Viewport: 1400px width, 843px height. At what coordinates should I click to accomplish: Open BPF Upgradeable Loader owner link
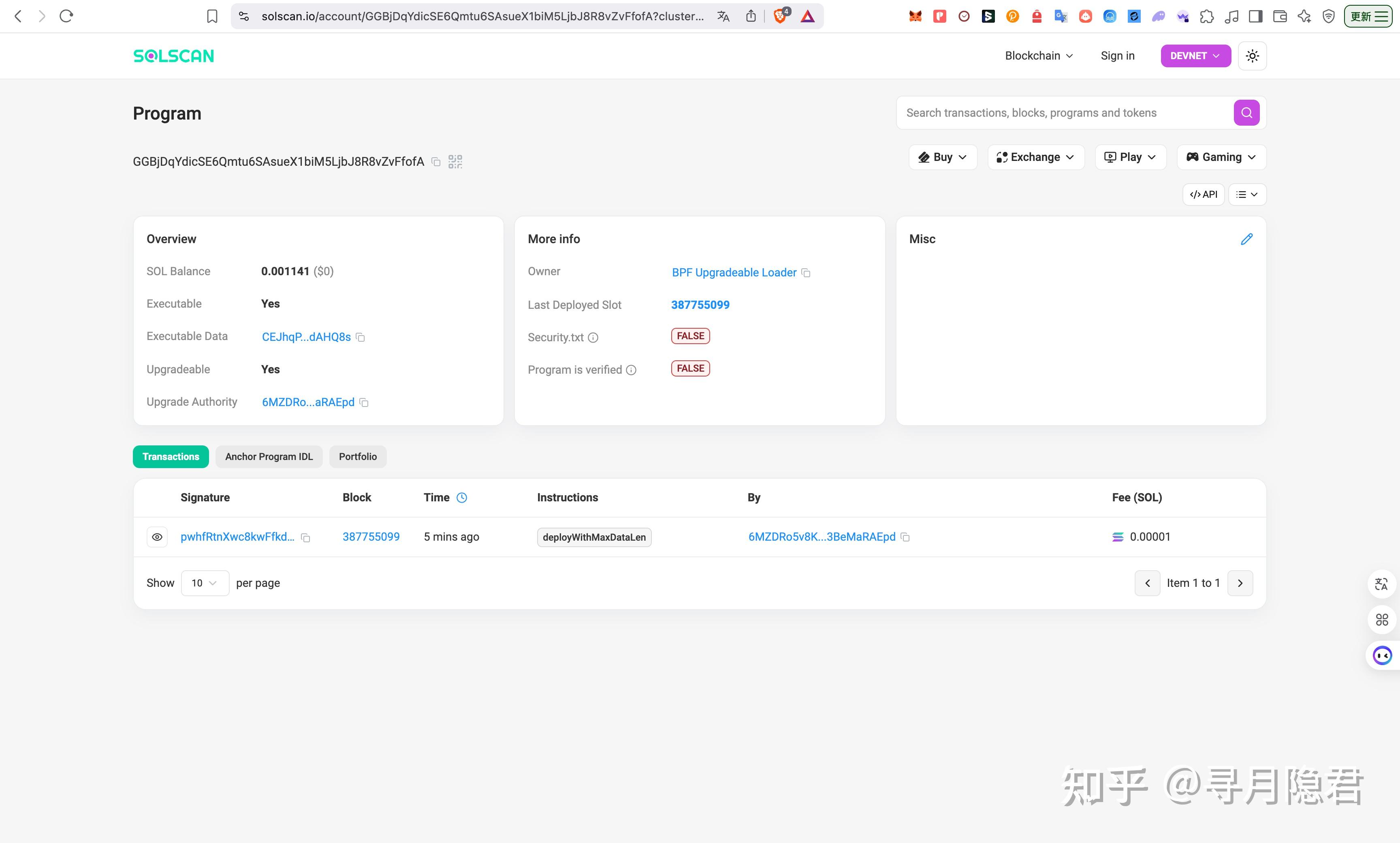click(x=734, y=273)
